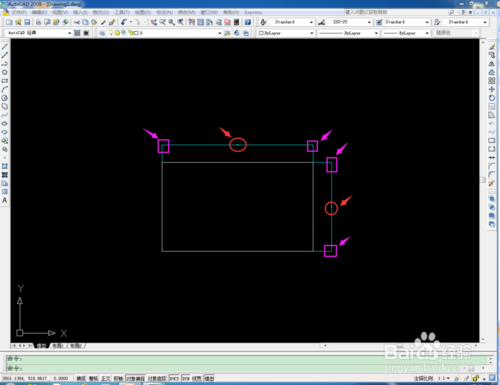Click the Move modify tool
500x385 pixels.
(x=492, y=89)
